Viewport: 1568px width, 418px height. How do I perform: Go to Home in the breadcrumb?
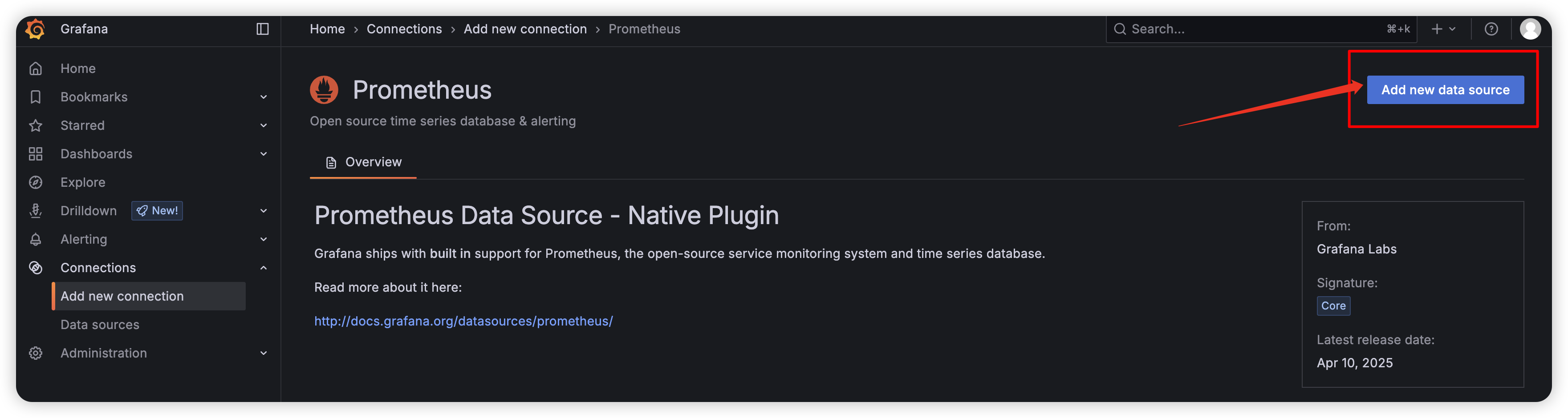click(x=327, y=28)
